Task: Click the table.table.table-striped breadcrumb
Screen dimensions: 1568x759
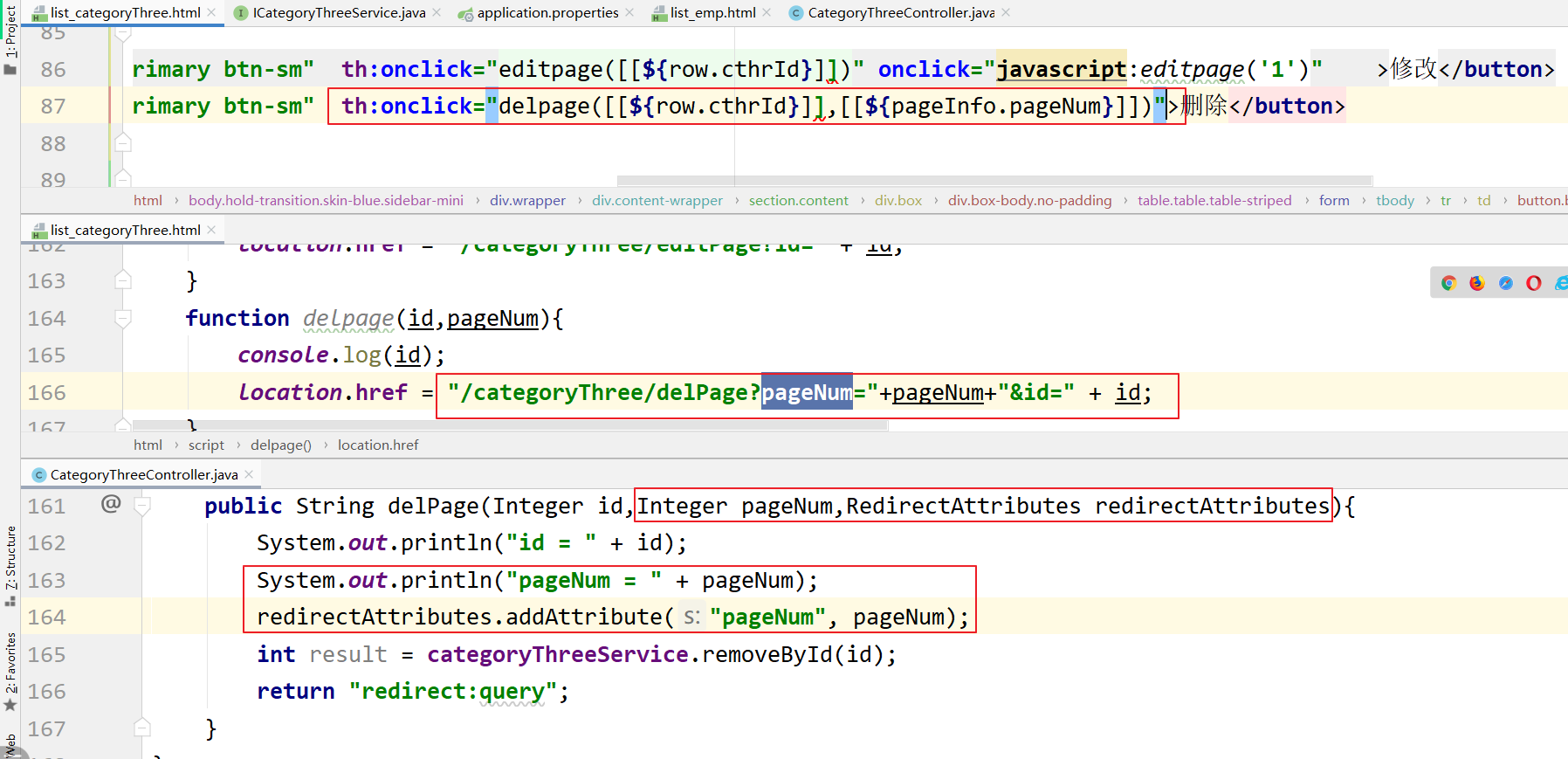Action: click(x=1214, y=200)
